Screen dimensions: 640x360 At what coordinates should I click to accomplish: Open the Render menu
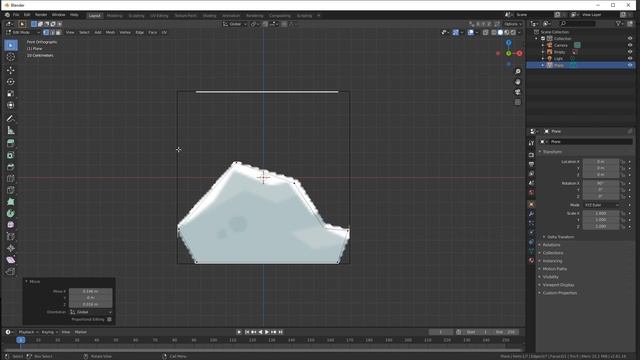41,15
